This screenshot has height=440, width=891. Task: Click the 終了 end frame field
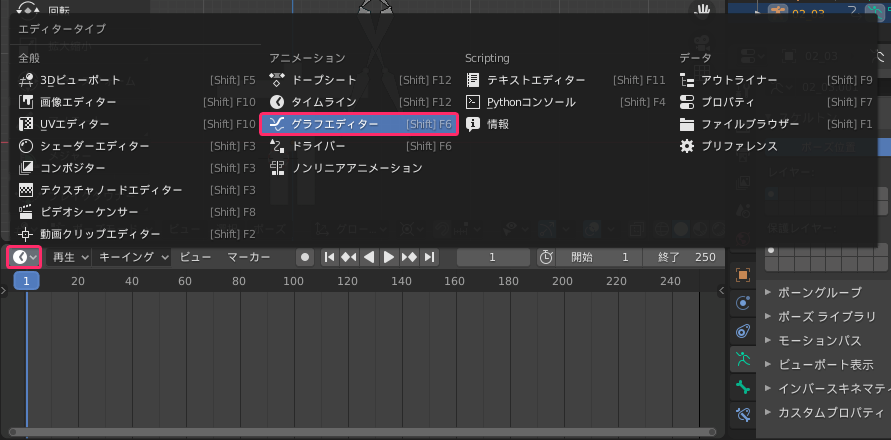tap(684, 258)
